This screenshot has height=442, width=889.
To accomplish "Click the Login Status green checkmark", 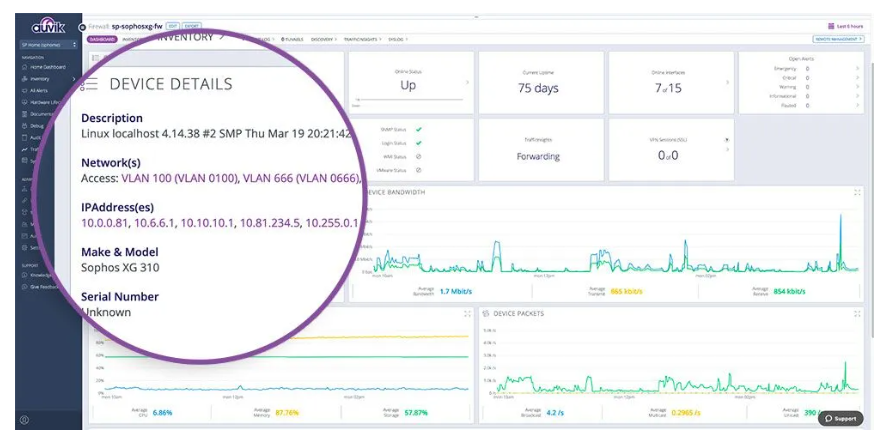I will point(418,143).
